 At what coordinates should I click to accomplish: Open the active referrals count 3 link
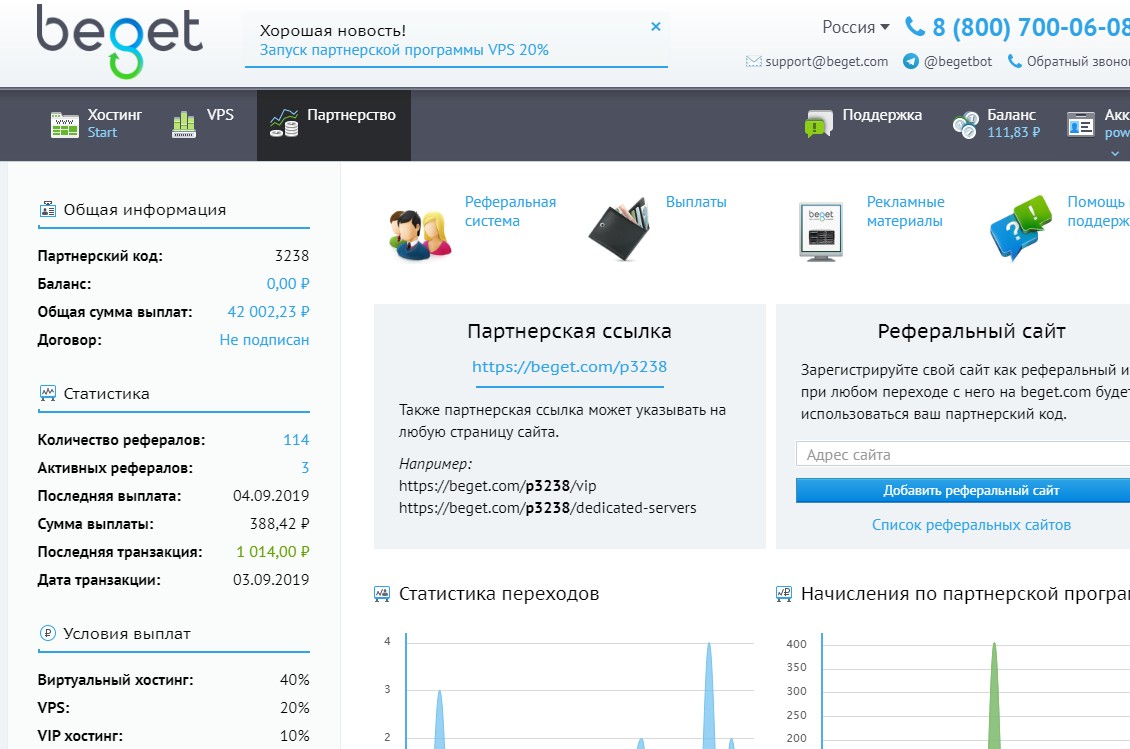click(305, 468)
